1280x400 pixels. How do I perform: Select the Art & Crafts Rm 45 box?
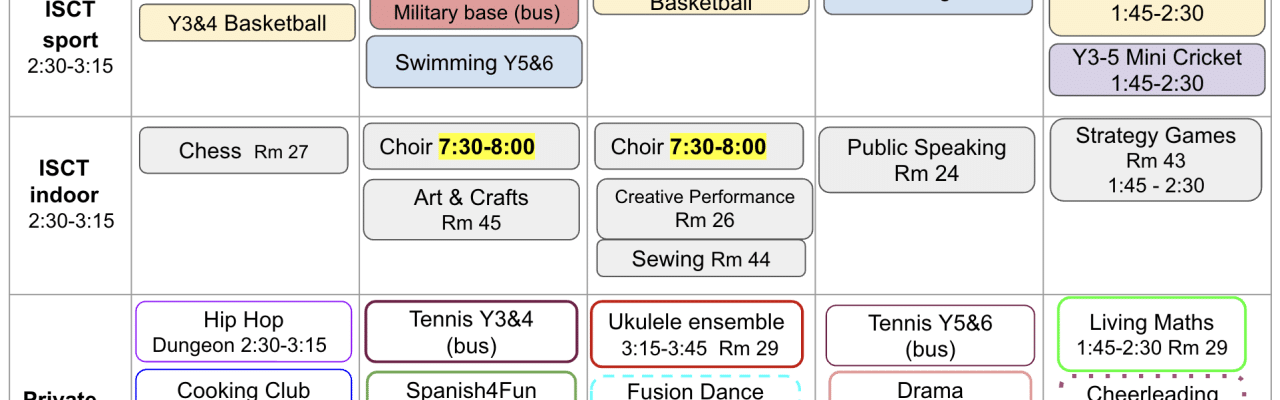(x=471, y=210)
